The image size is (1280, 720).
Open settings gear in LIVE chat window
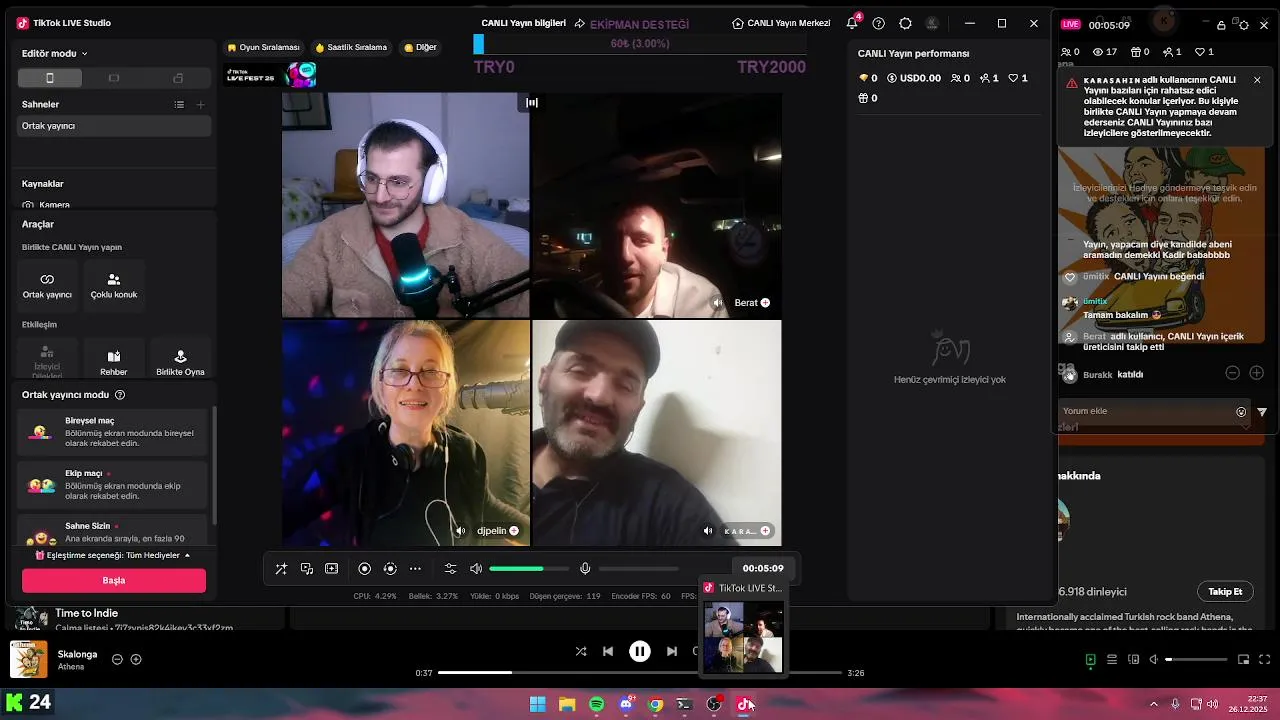[1244, 25]
